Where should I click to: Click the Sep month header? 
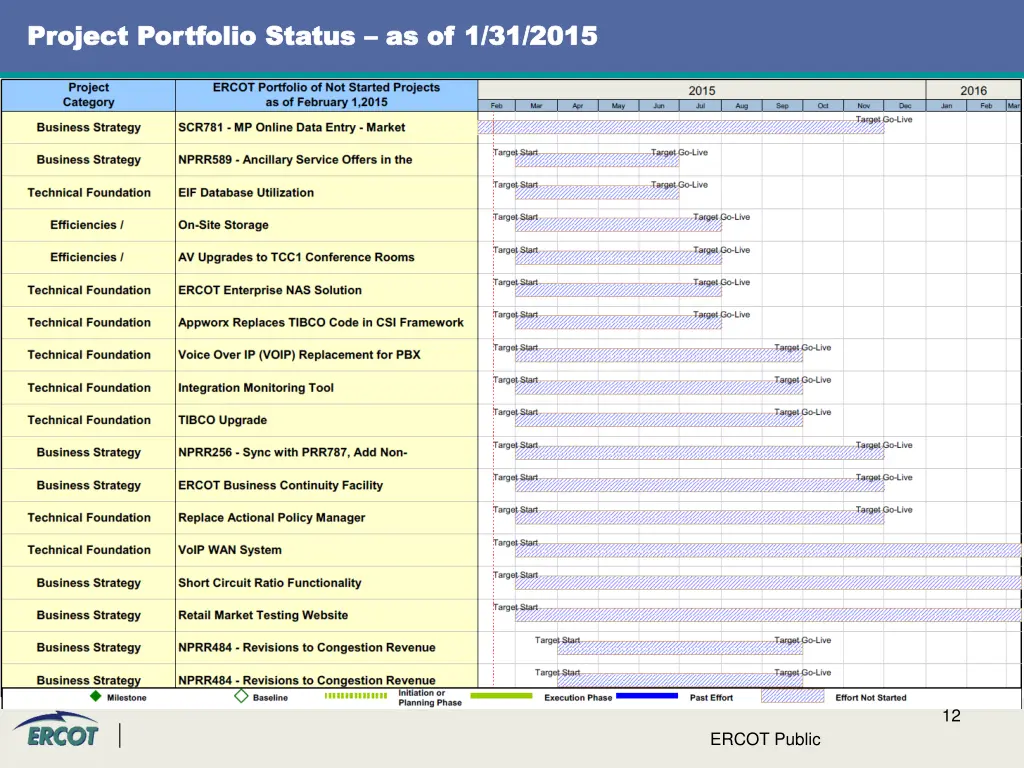tap(782, 105)
